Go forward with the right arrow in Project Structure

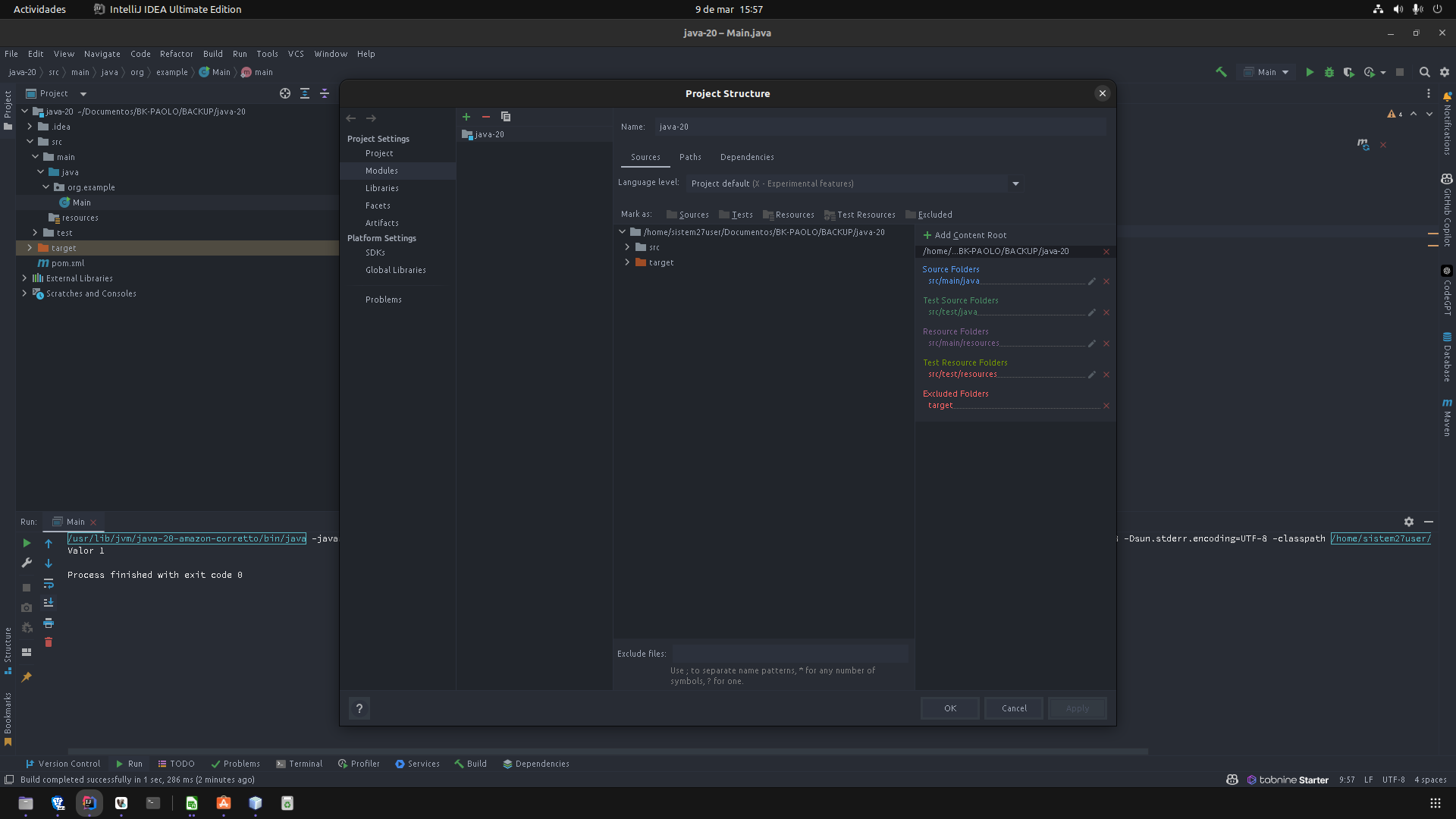coord(371,118)
